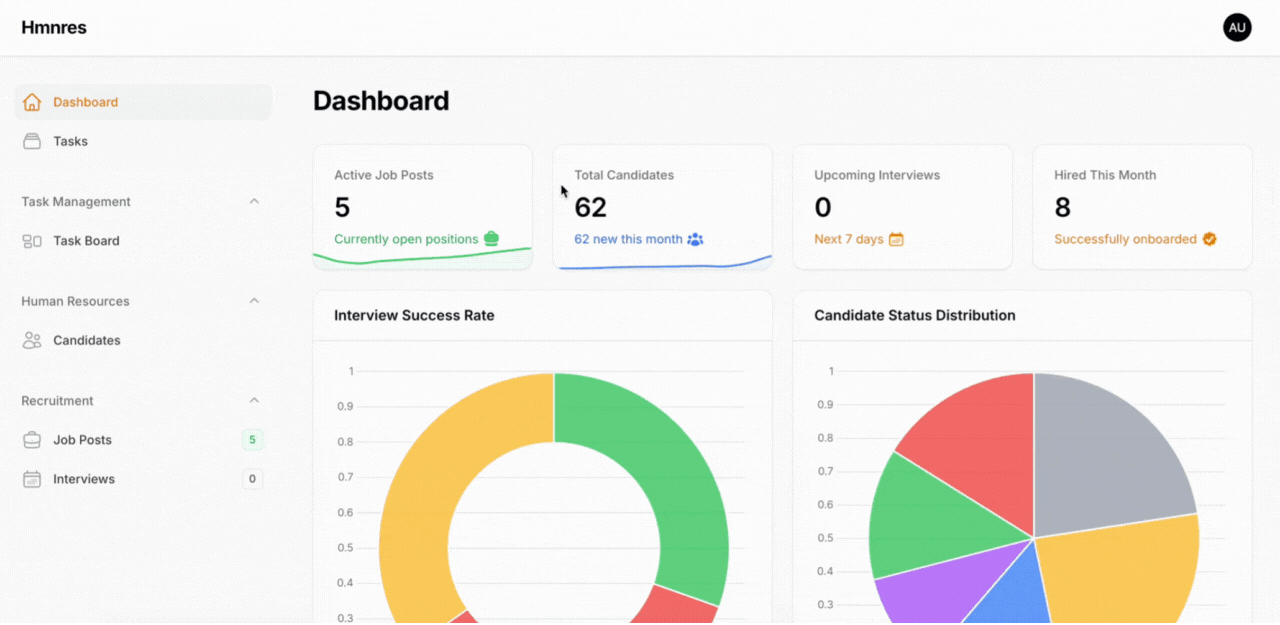1280x625 pixels.
Task: Click the Dashboard page title
Action: coord(381,101)
